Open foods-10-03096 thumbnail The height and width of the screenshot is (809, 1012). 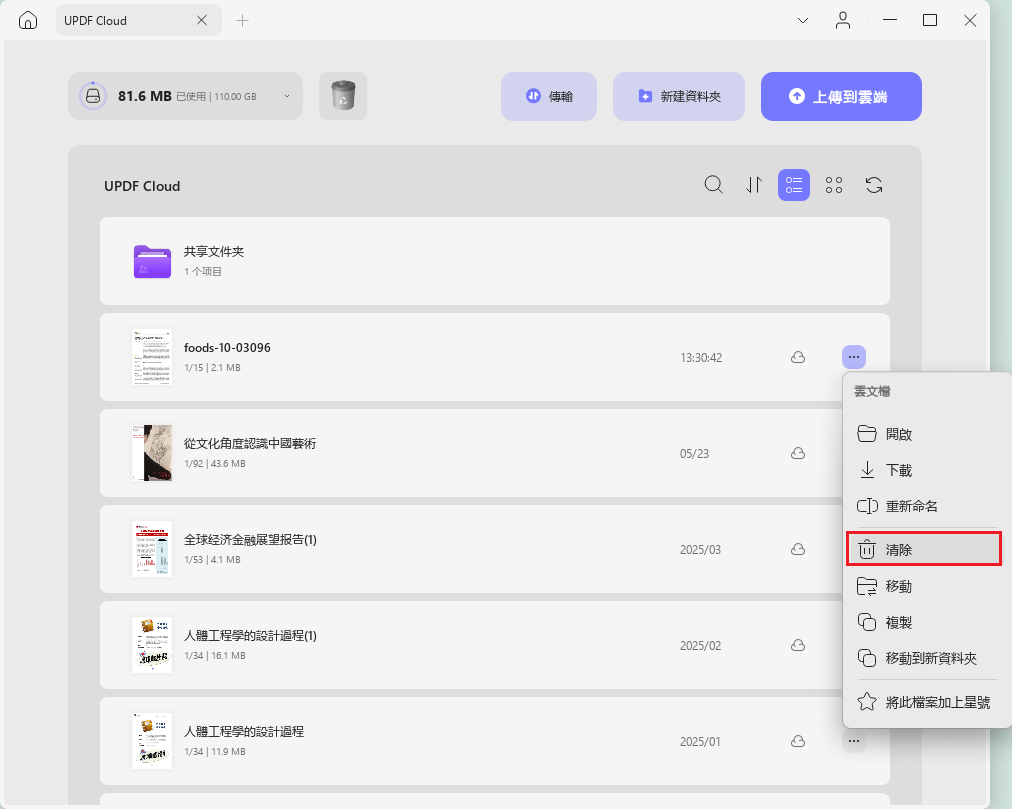pyautogui.click(x=152, y=357)
